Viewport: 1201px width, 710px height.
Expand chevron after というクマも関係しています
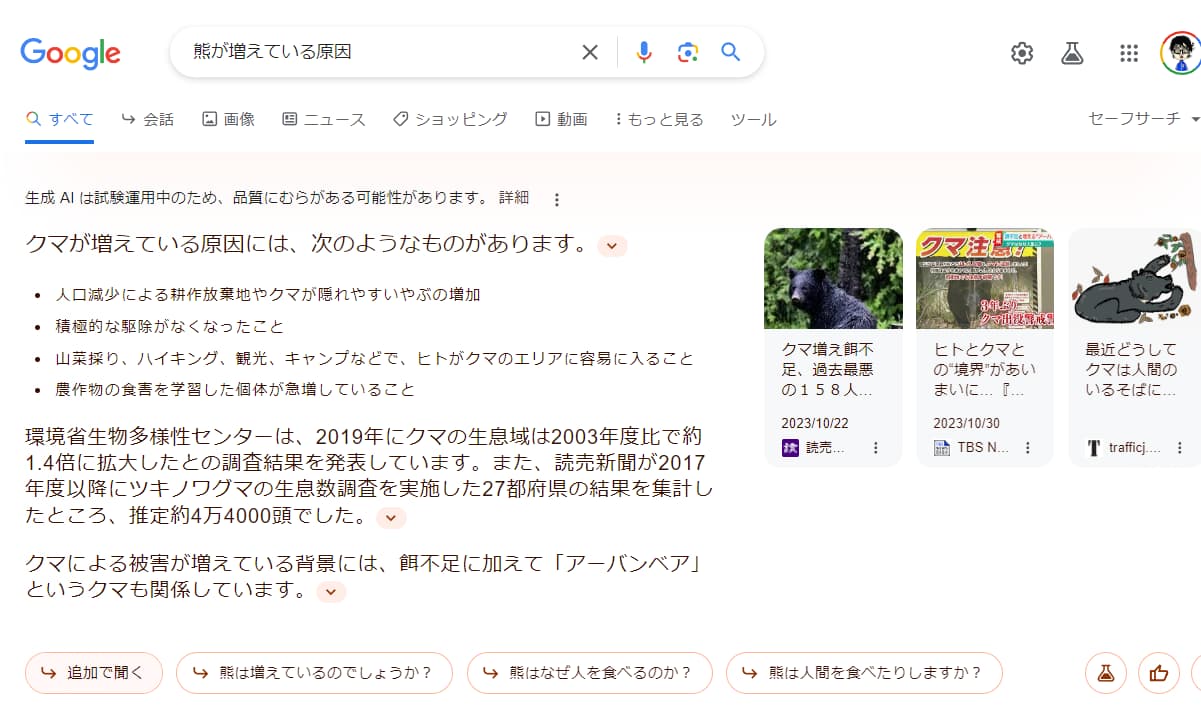(331, 592)
